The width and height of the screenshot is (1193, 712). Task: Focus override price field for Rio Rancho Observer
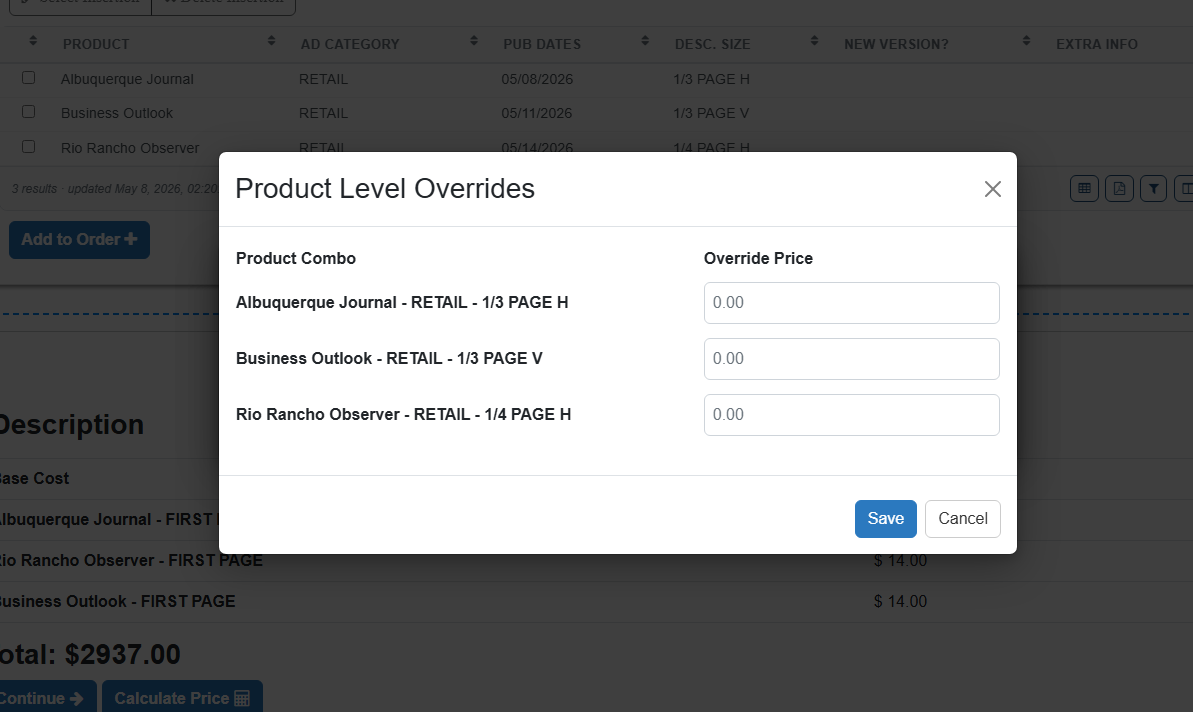[851, 415]
